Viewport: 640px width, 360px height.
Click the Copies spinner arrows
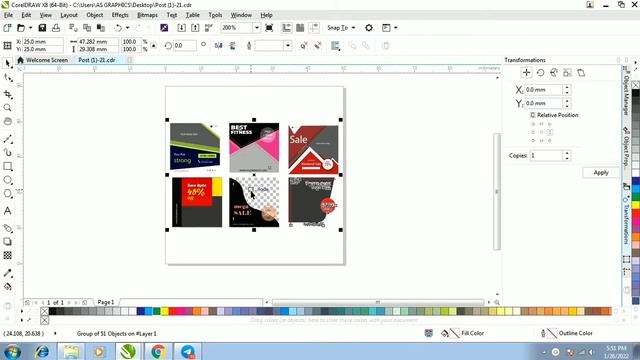coord(567,156)
